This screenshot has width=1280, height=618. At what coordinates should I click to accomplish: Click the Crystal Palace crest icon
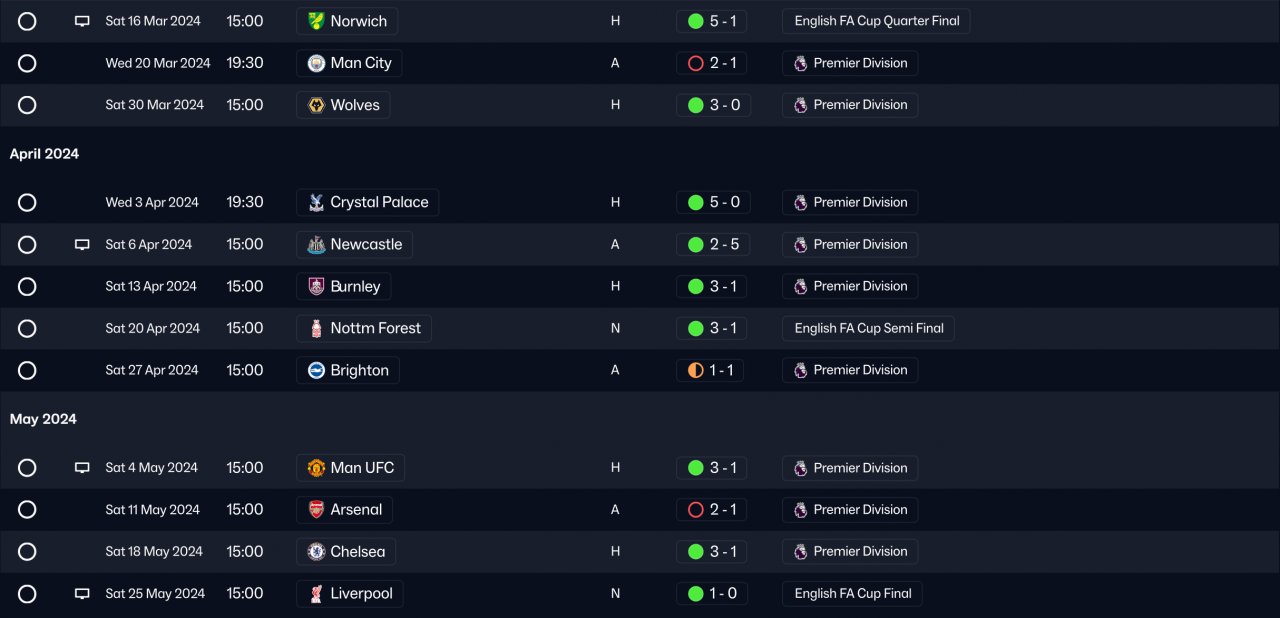(316, 202)
